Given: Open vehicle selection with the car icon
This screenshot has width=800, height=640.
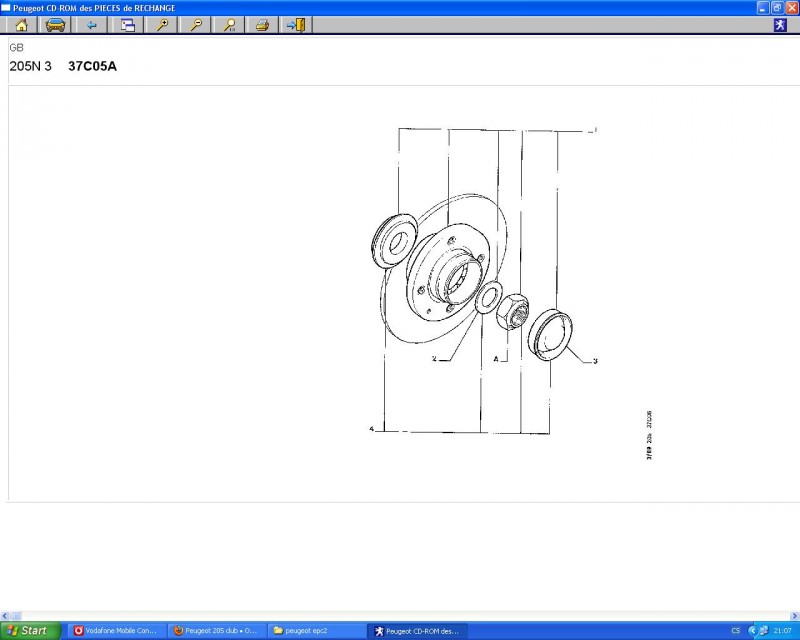Looking at the screenshot, I should click(56, 25).
